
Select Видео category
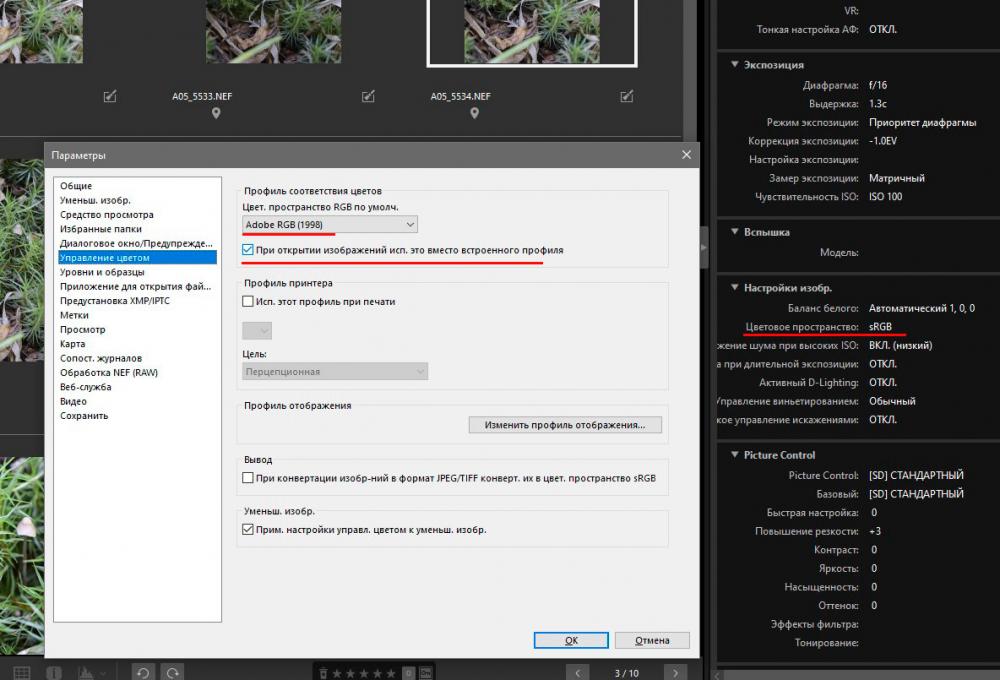tap(137, 401)
